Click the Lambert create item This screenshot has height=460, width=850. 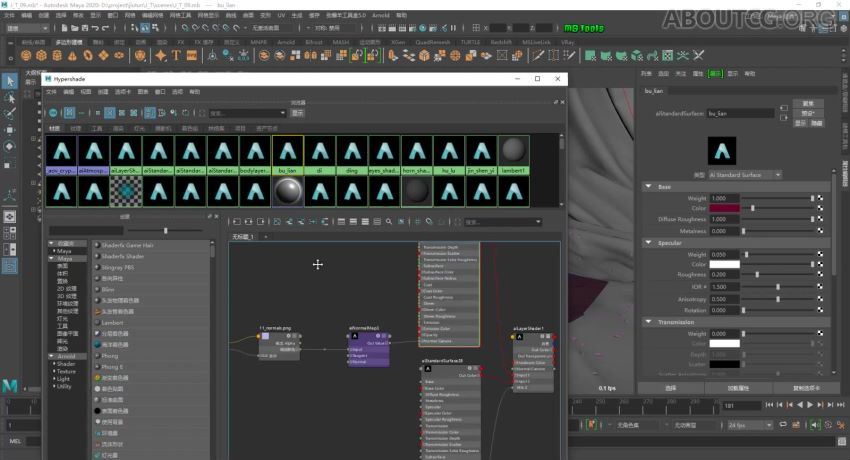(x=111, y=323)
